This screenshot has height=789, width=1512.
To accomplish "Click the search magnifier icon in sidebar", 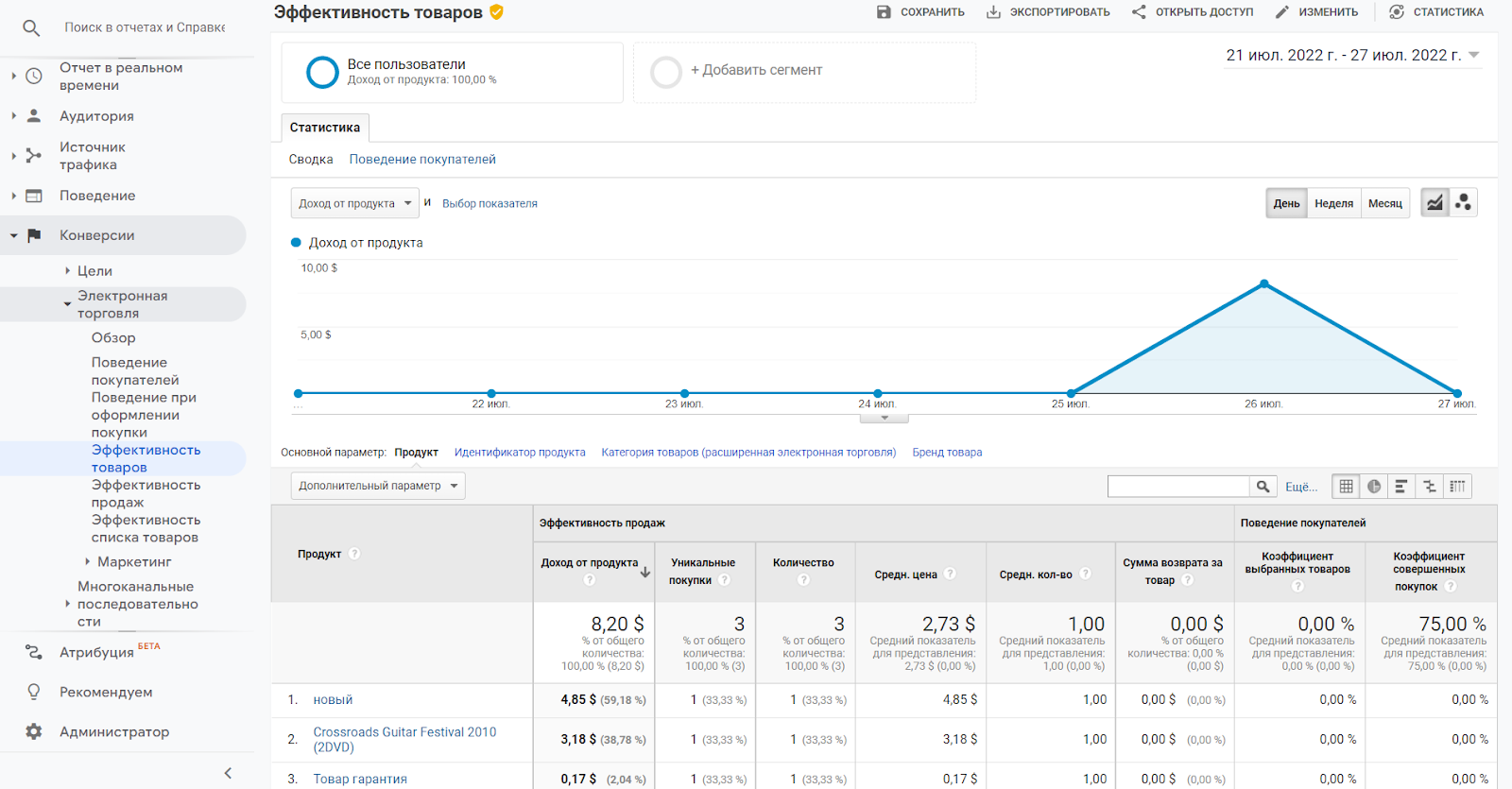I will (31, 28).
